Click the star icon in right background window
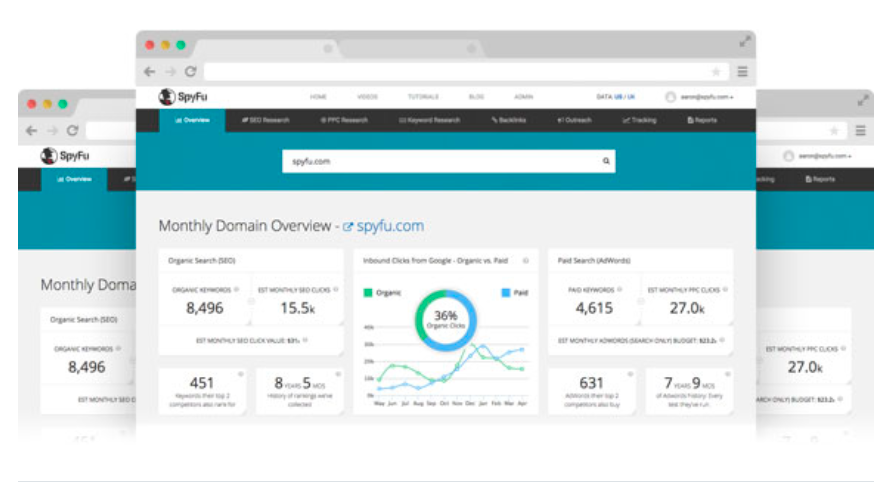 [834, 131]
